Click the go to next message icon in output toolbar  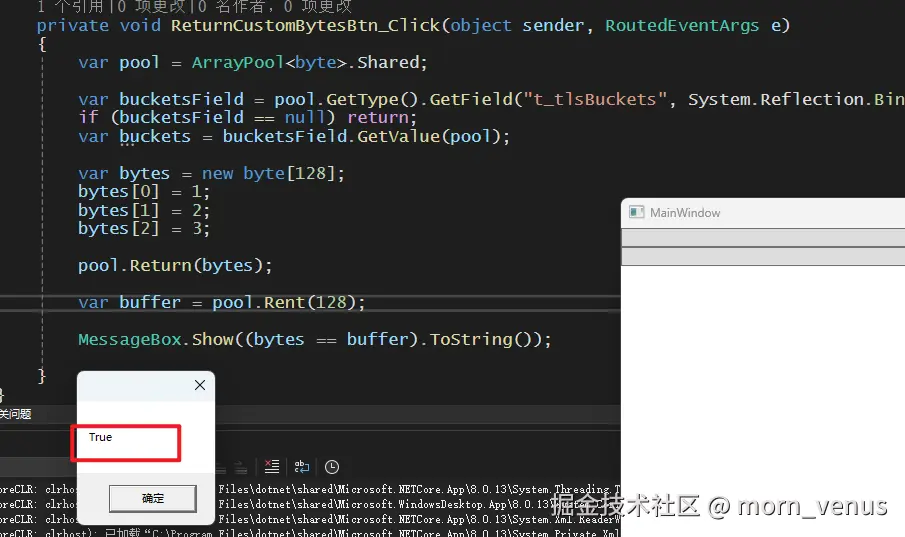tap(241, 468)
